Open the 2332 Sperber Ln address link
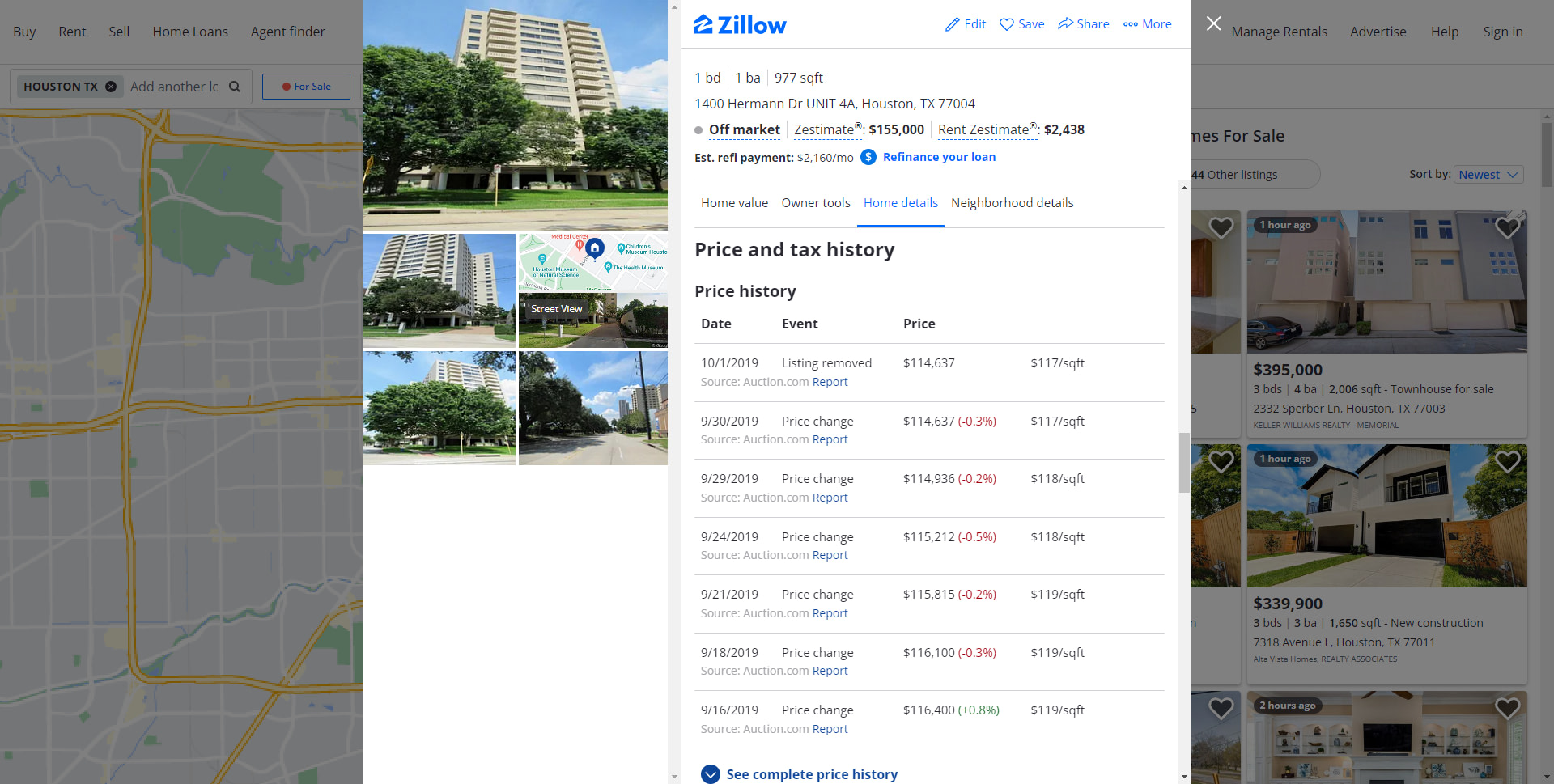The image size is (1554, 784). [1348, 409]
